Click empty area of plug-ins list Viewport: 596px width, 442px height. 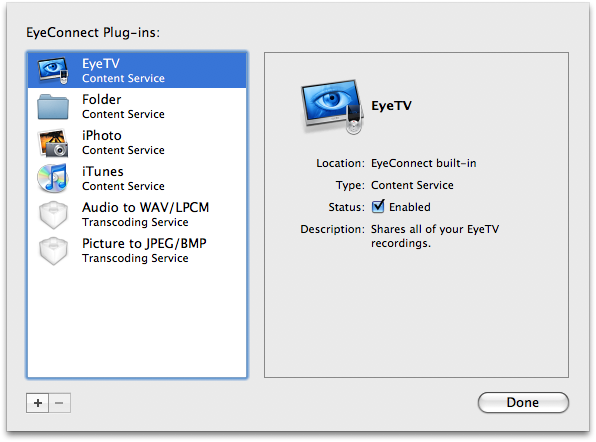click(137, 323)
